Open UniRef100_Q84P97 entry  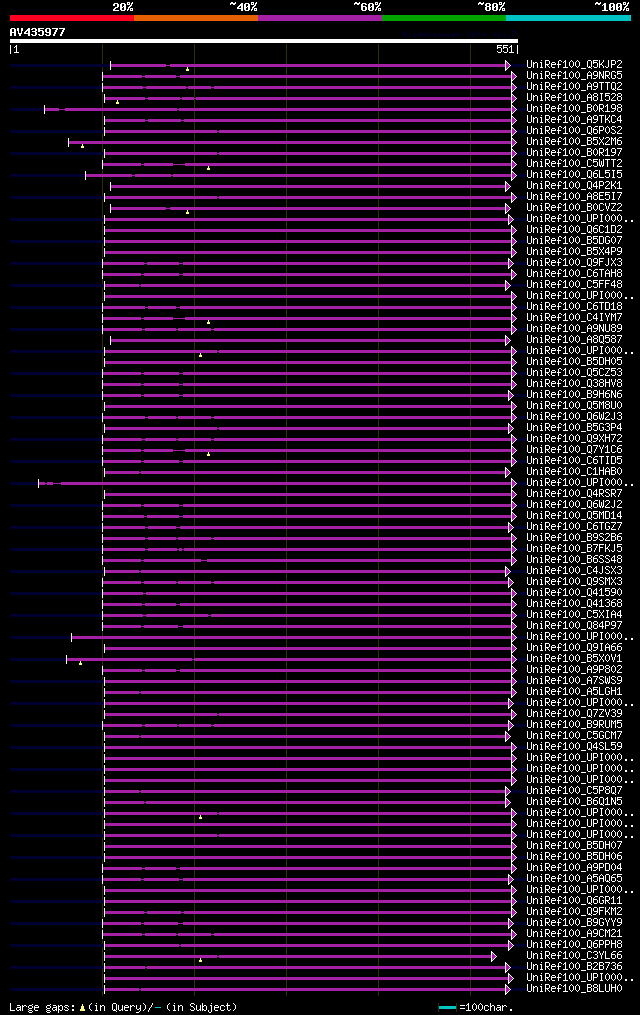[x=574, y=626]
